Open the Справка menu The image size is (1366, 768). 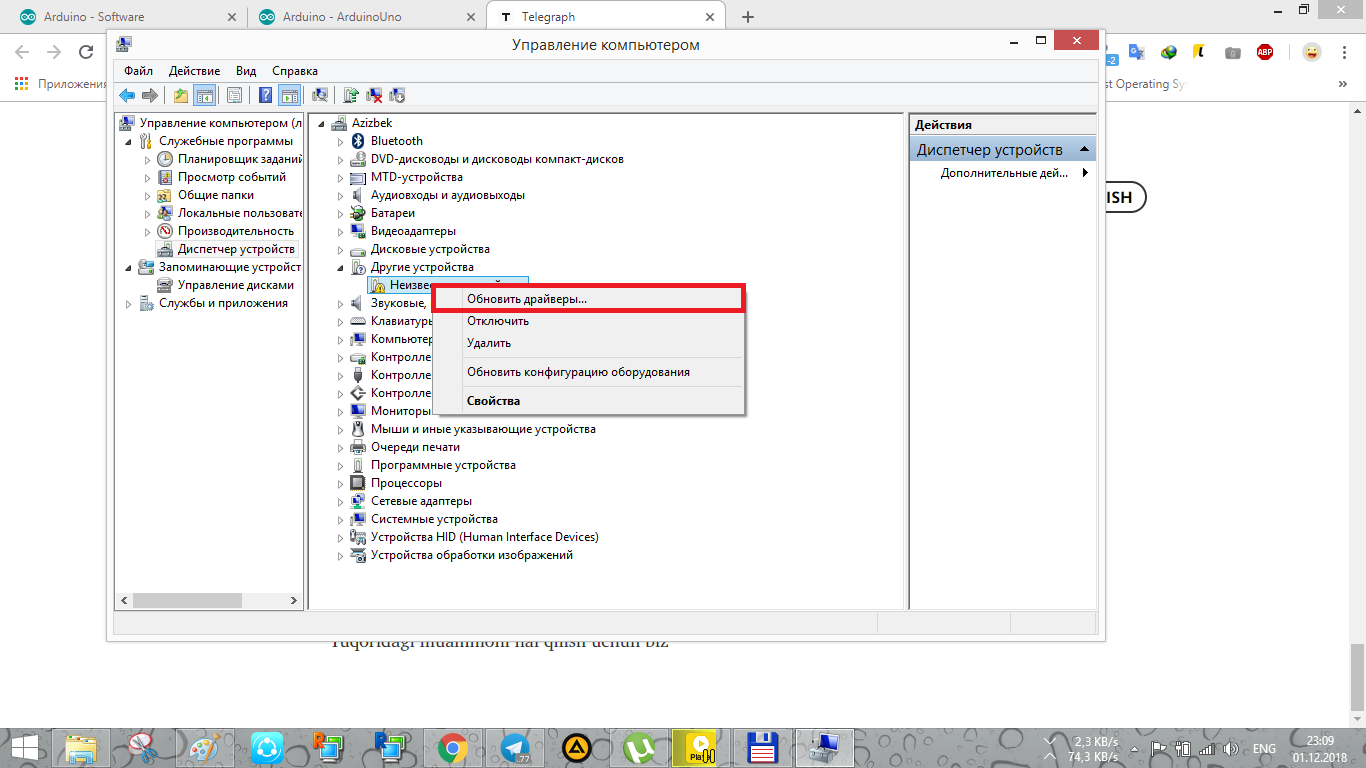(295, 71)
